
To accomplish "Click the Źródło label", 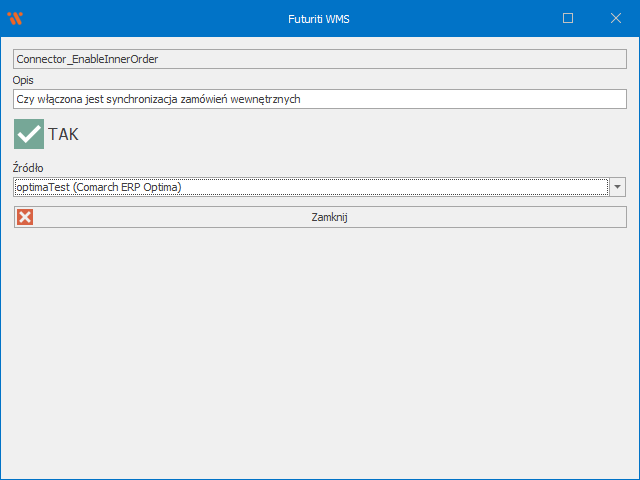I will pos(28,167).
